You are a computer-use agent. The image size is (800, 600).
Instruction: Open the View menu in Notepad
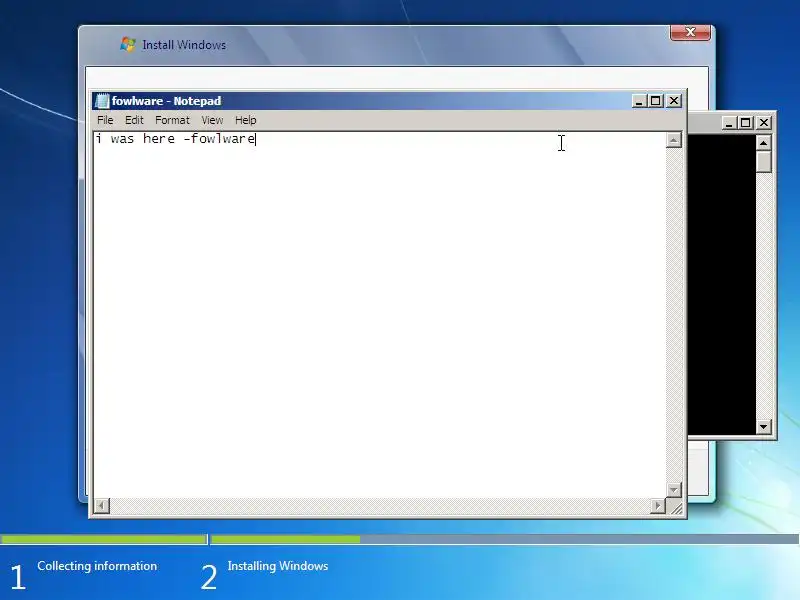[x=212, y=120]
